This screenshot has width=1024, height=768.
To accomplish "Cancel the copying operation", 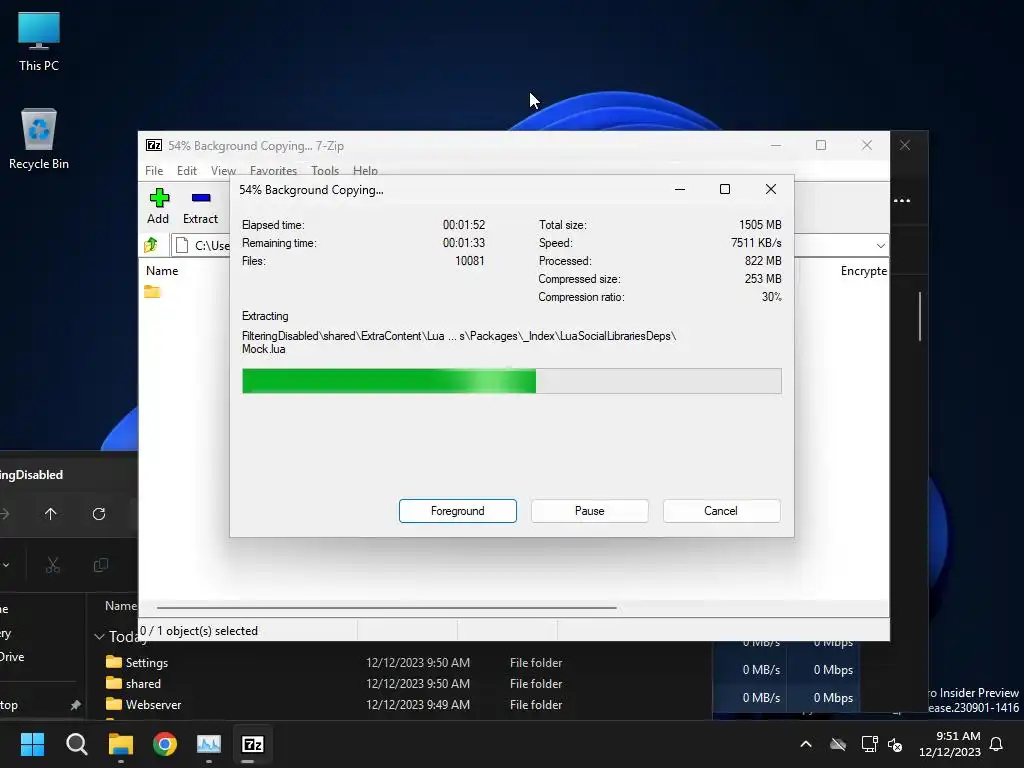I will [x=721, y=511].
